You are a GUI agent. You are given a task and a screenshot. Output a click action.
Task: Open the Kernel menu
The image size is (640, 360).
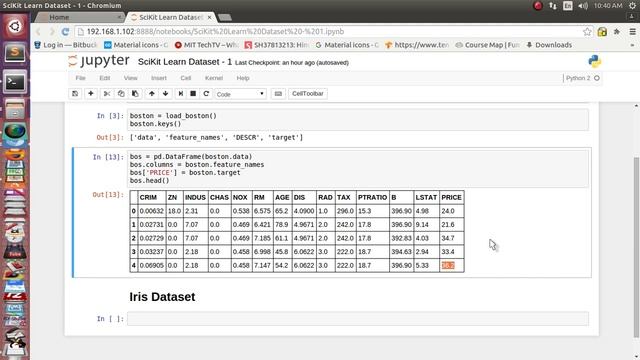(214, 78)
